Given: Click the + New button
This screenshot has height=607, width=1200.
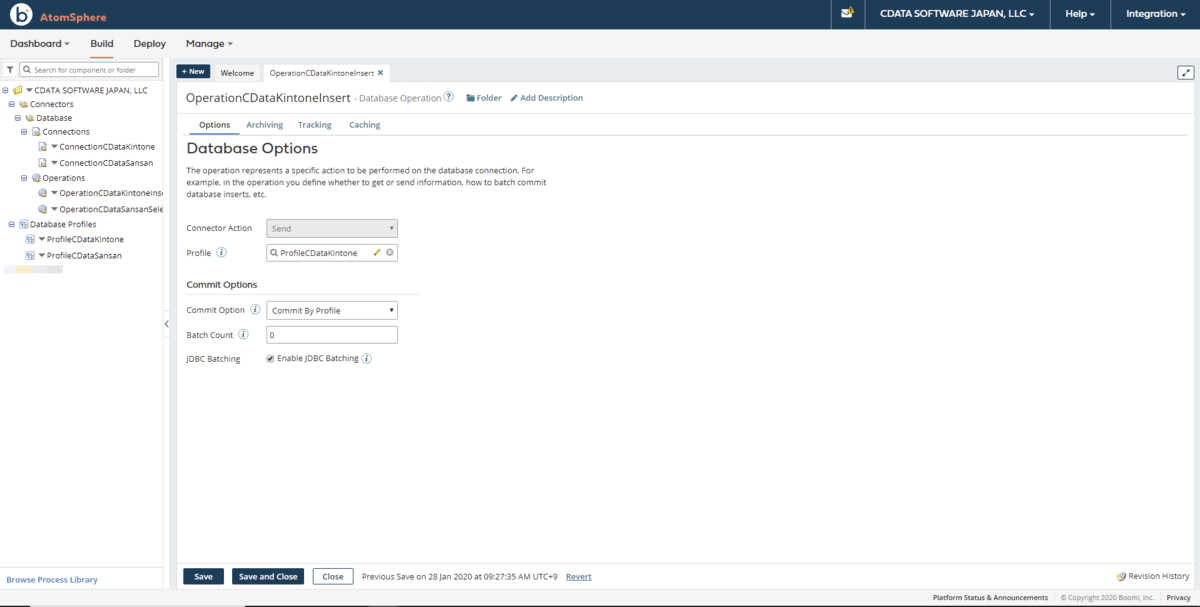Looking at the screenshot, I should (193, 72).
